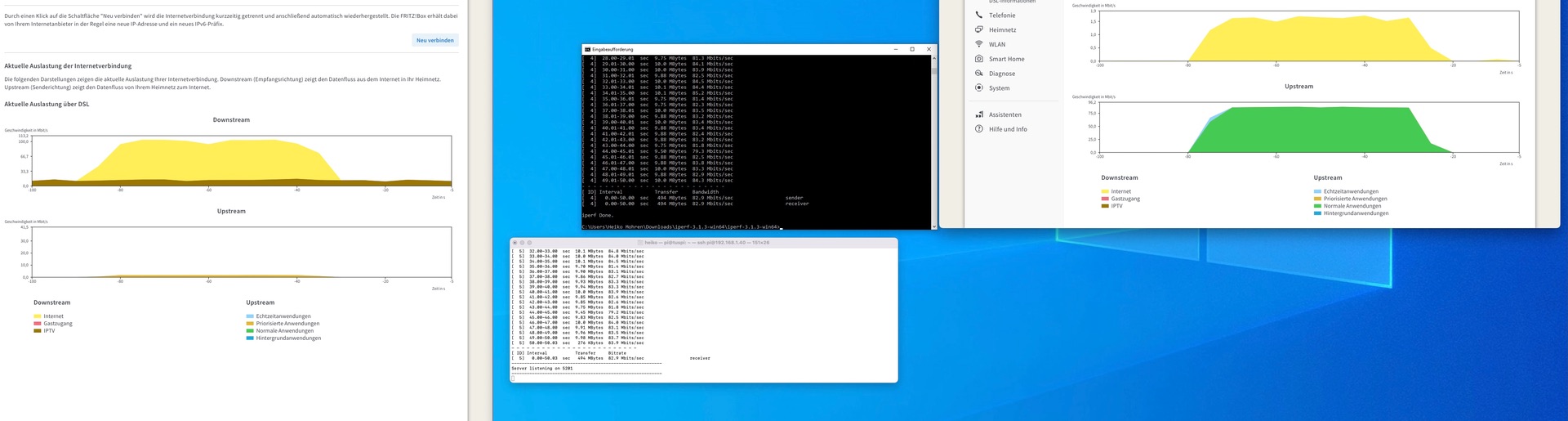
Task: Close the Eingabeaufforderung window
Action: click(x=929, y=49)
